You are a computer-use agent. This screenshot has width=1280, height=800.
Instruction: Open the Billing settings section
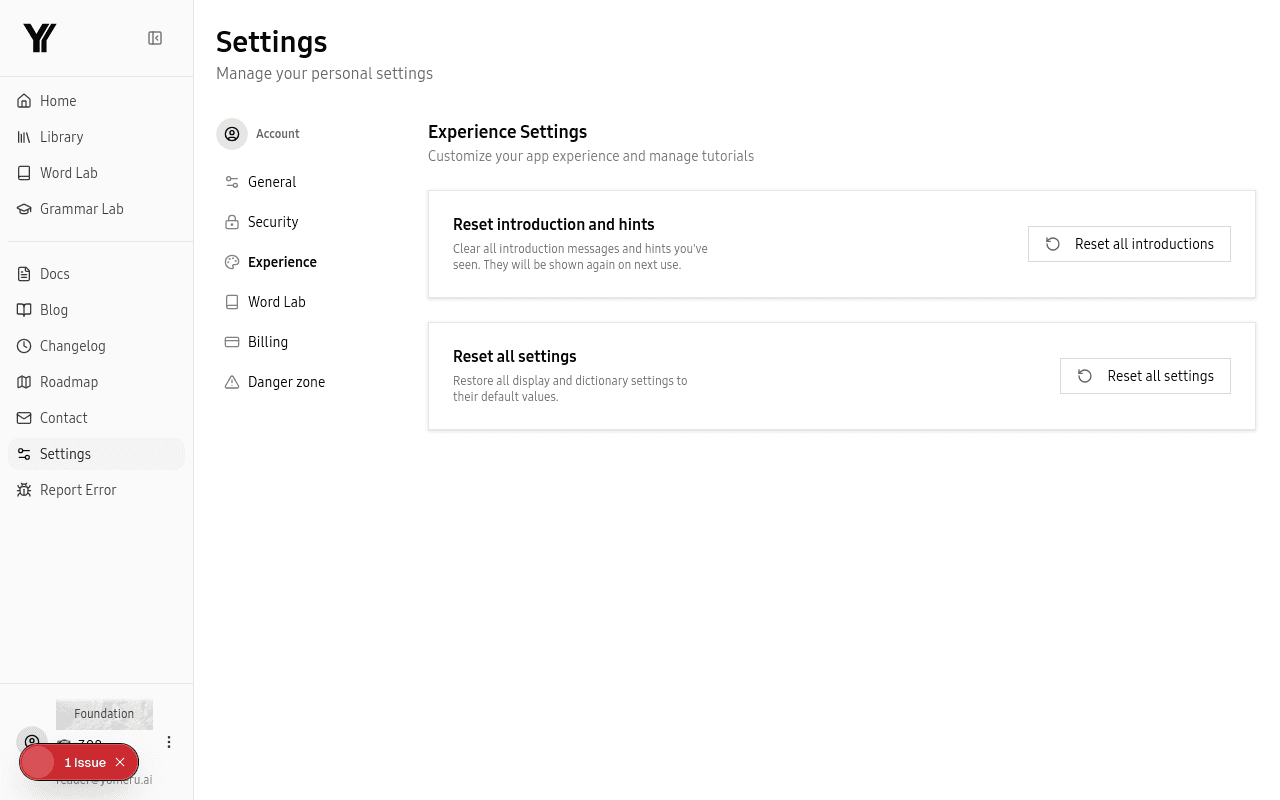[x=268, y=342]
